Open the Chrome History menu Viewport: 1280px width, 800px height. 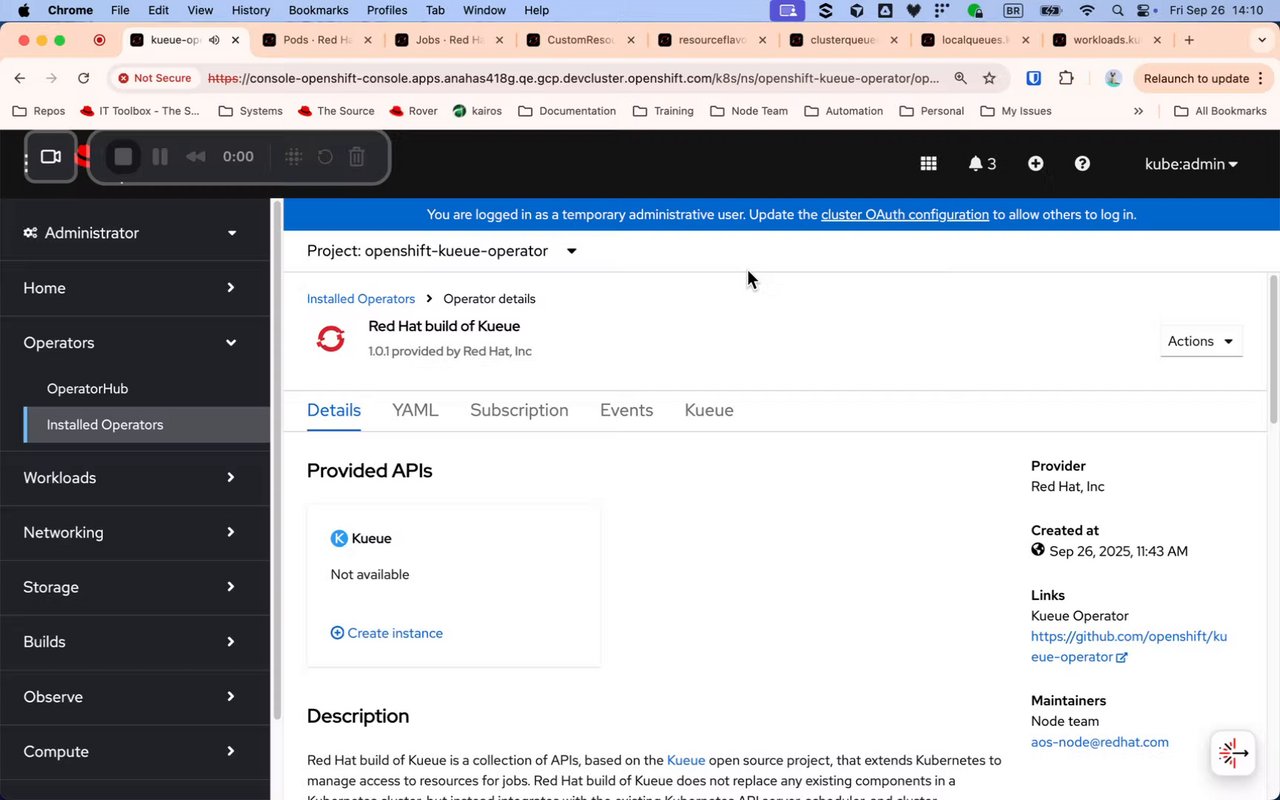[250, 10]
